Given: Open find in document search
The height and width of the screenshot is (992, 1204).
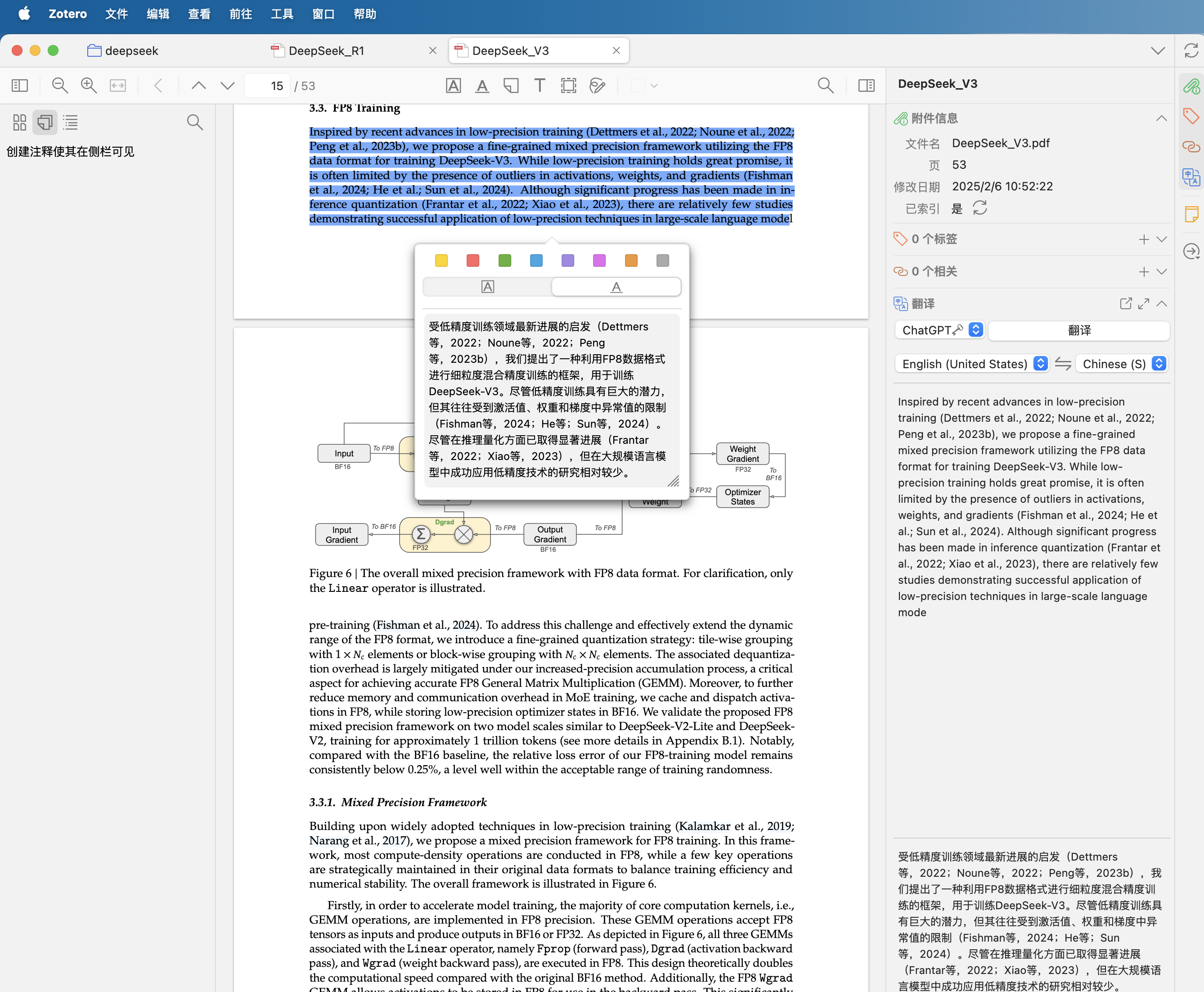Looking at the screenshot, I should tap(825, 86).
